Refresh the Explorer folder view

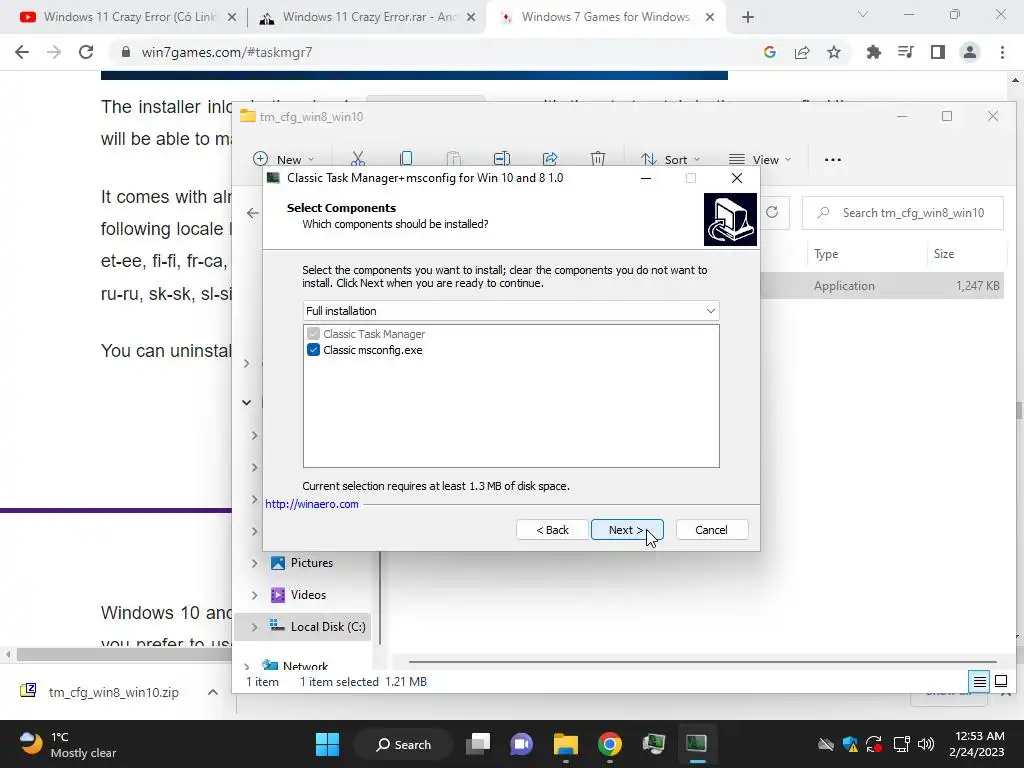click(772, 212)
